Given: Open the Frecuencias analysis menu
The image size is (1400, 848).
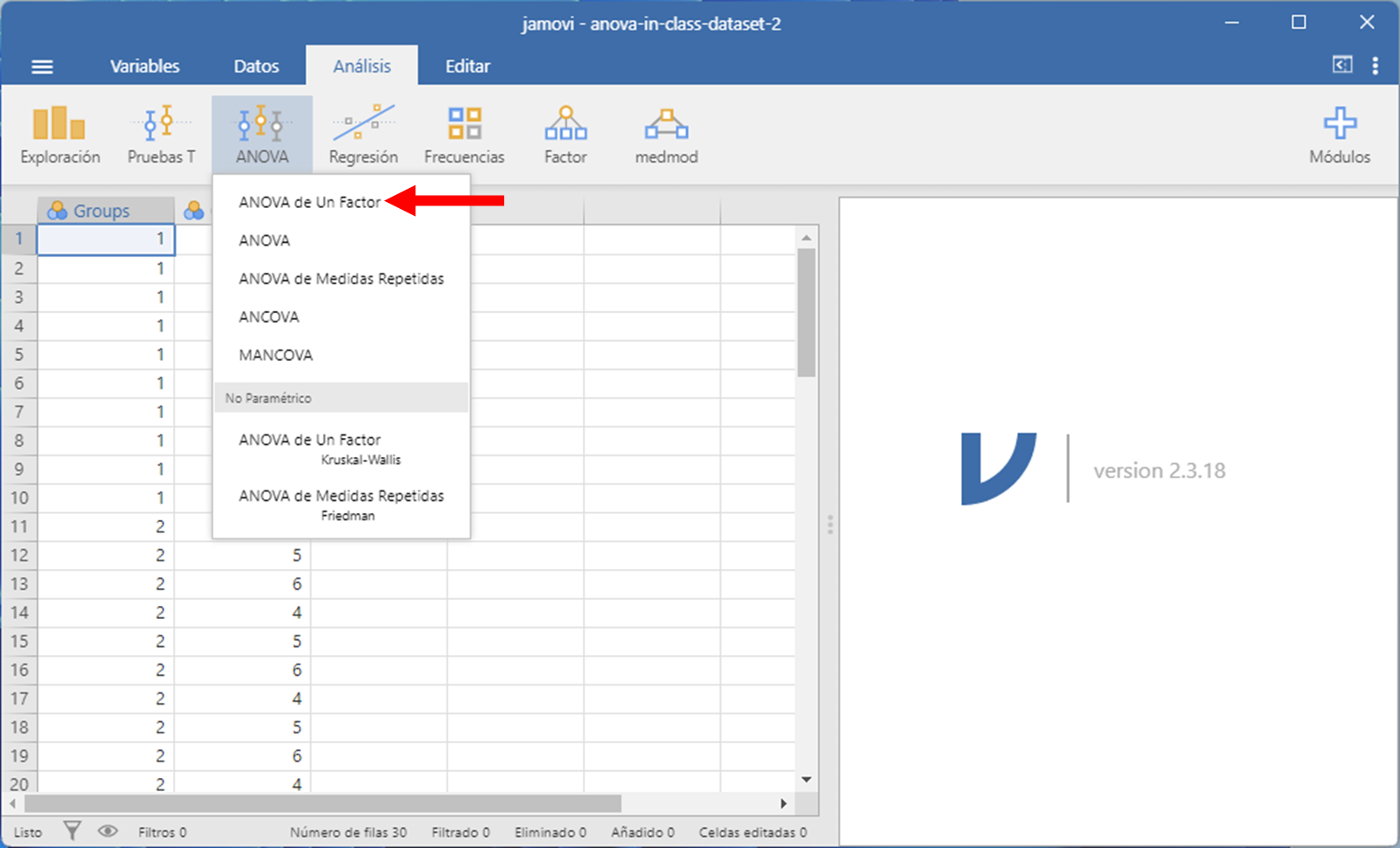Looking at the screenshot, I should coord(464,134).
